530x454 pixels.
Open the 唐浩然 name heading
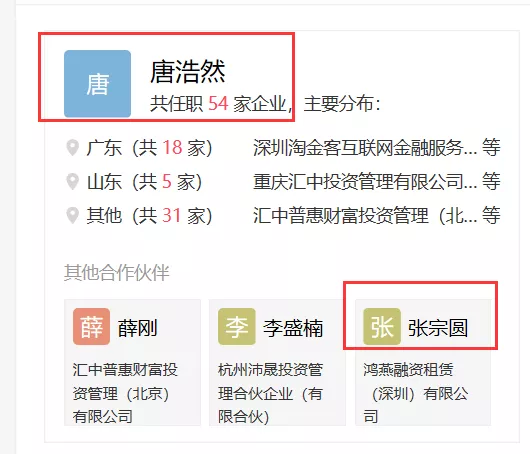point(188,72)
